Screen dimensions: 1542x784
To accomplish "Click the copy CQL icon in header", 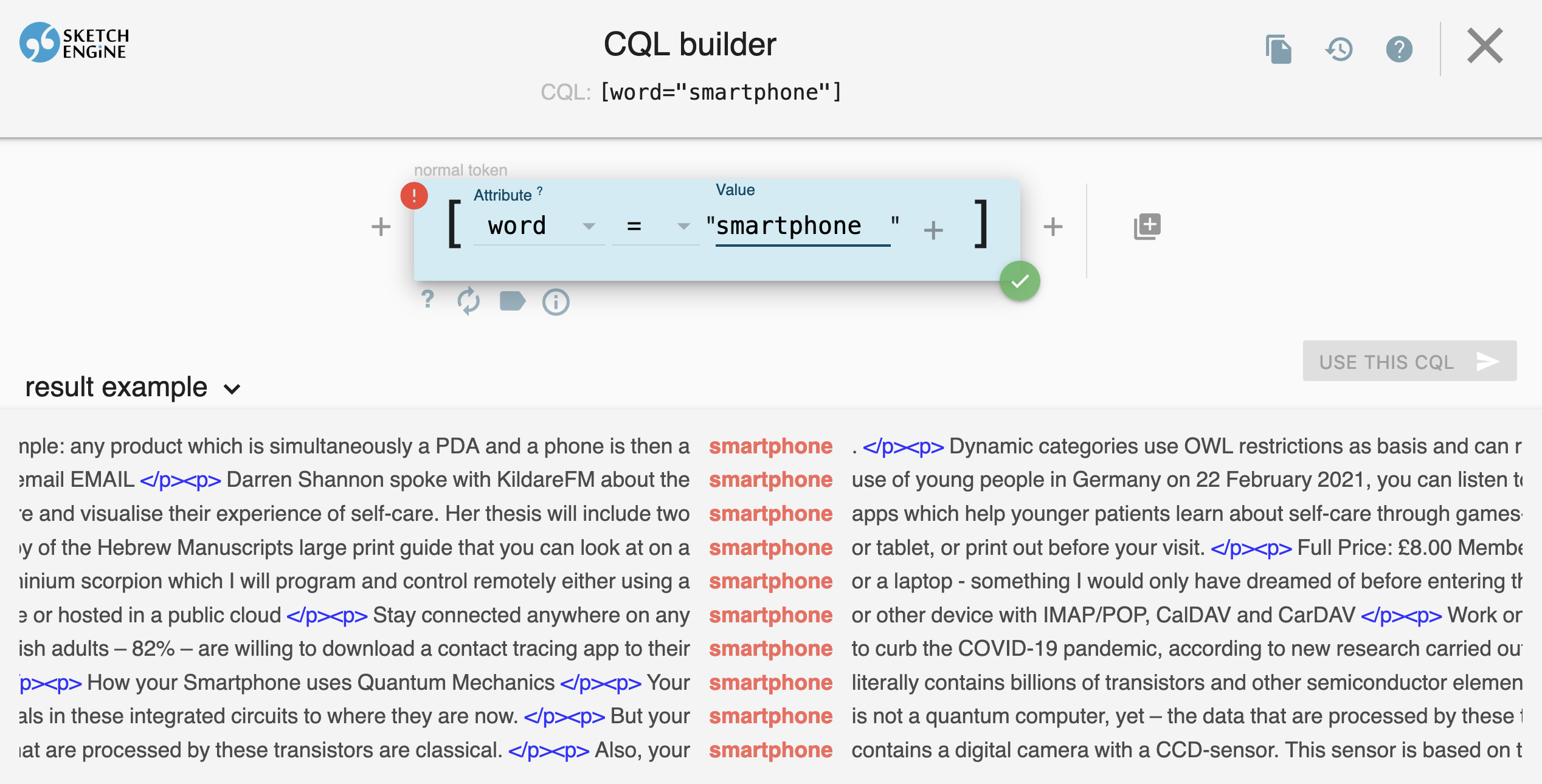I will tap(1278, 49).
